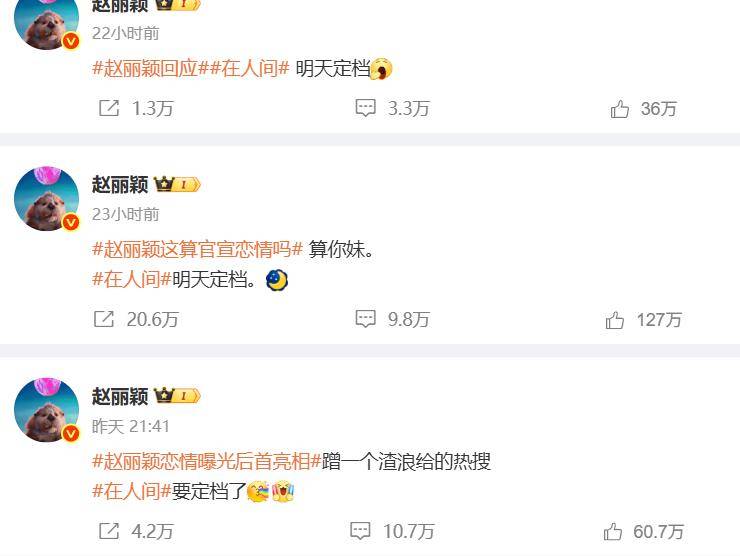This screenshot has width=740, height=556.
Task: Open avatar of the 23小时前 post
Action: pos(47,198)
